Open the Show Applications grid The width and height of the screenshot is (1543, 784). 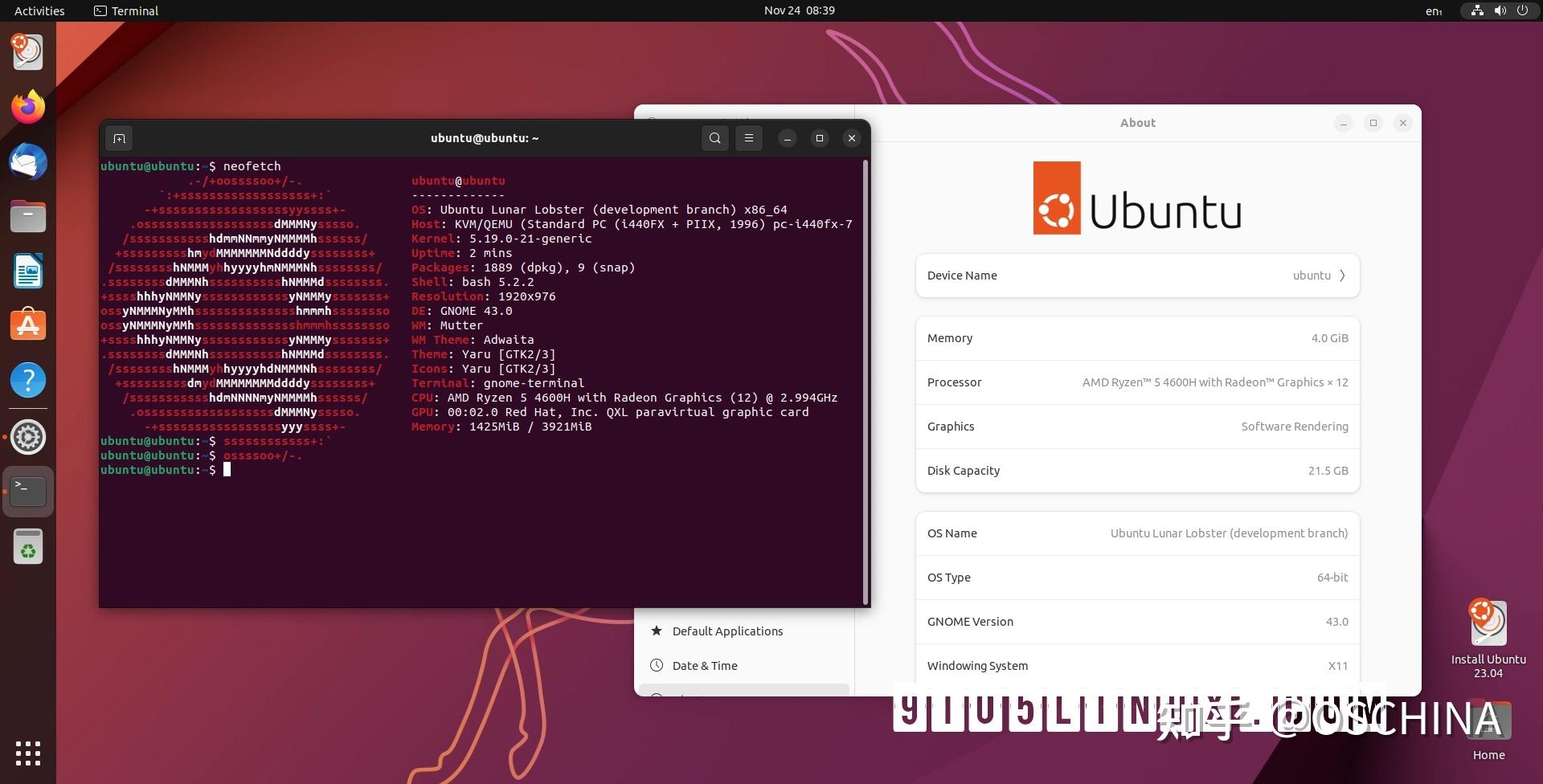tap(27, 753)
